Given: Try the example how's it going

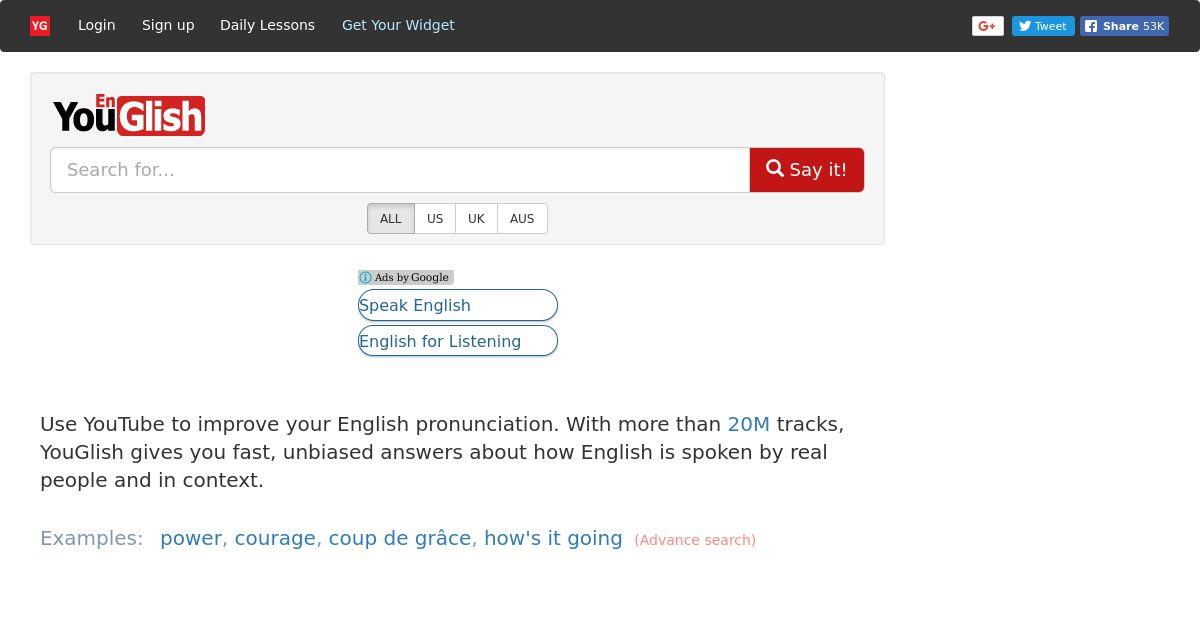Looking at the screenshot, I should coord(553,538).
